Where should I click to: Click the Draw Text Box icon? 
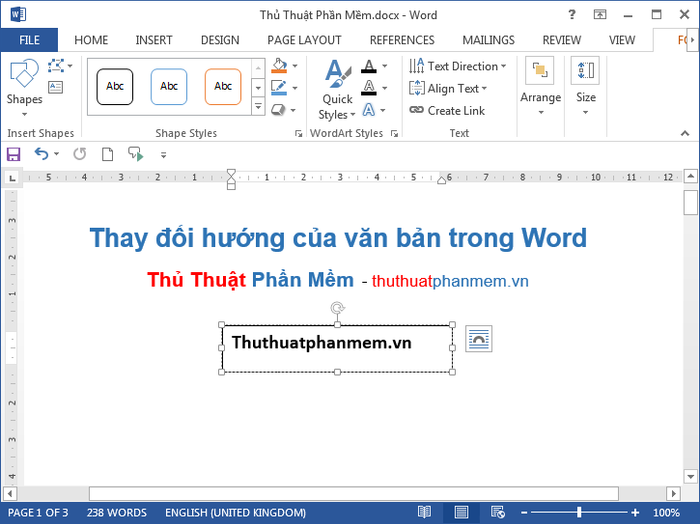[55, 87]
